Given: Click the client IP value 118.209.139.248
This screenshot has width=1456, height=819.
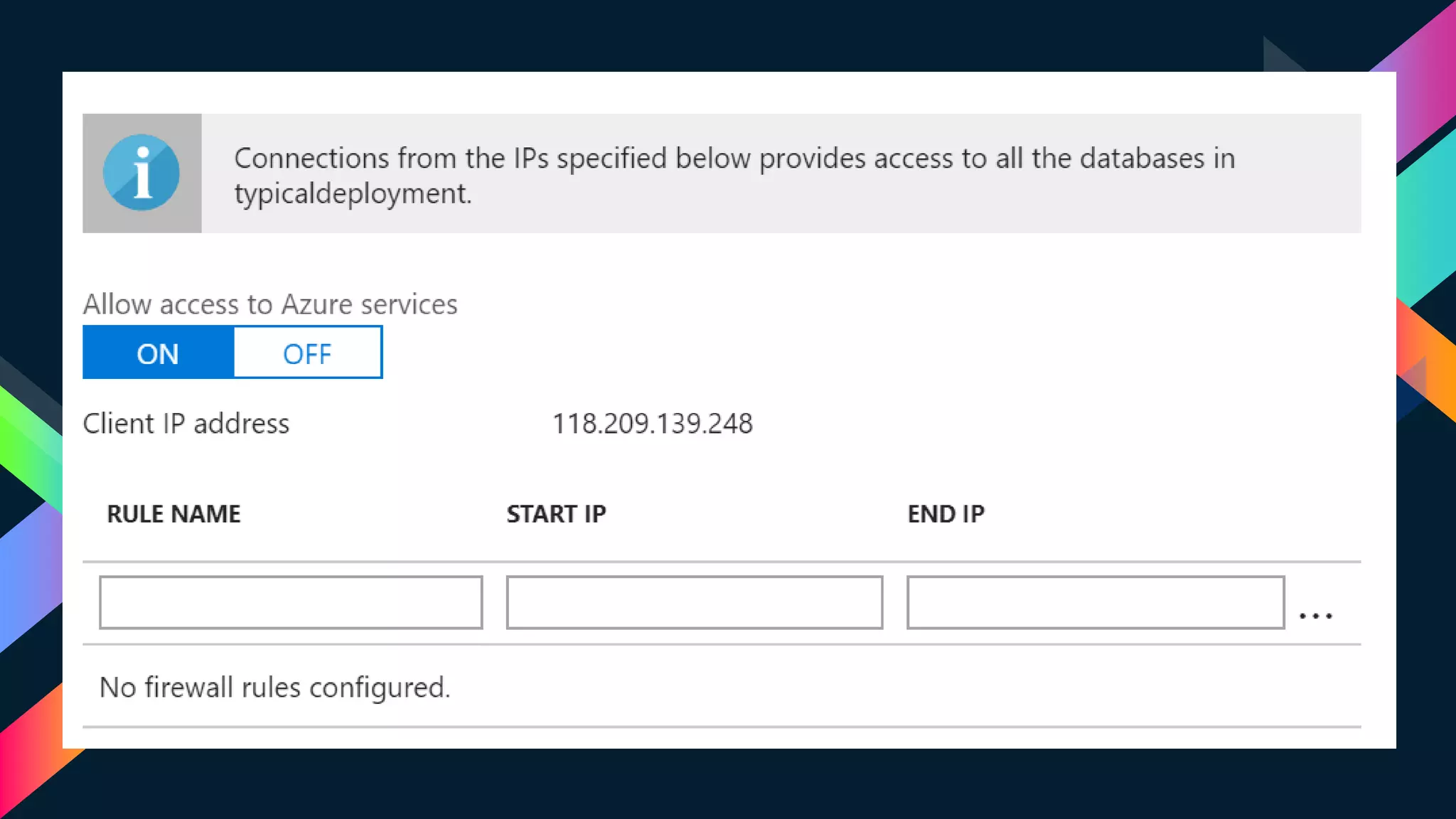Looking at the screenshot, I should click(652, 424).
